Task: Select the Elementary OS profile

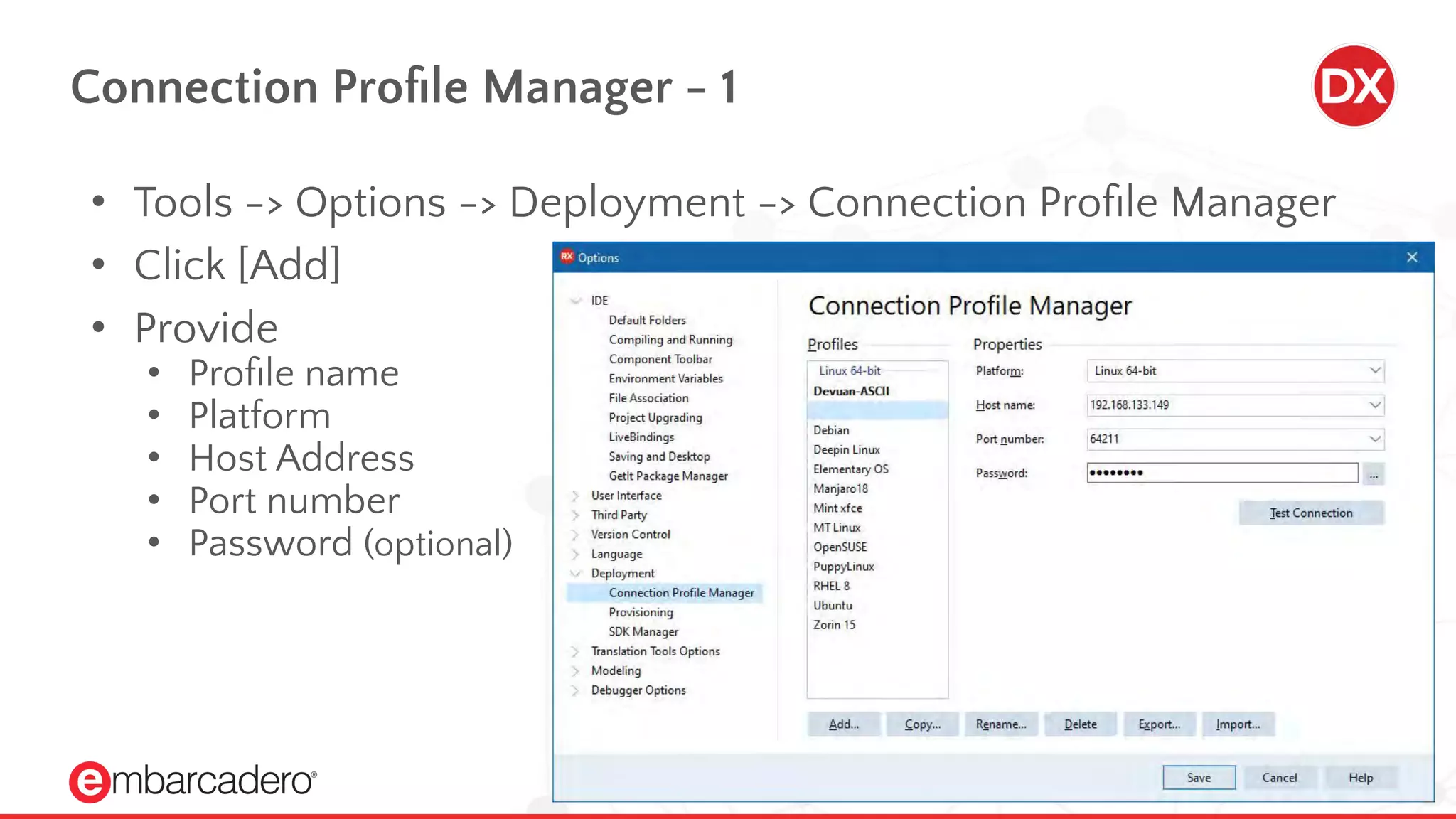Action: point(851,469)
